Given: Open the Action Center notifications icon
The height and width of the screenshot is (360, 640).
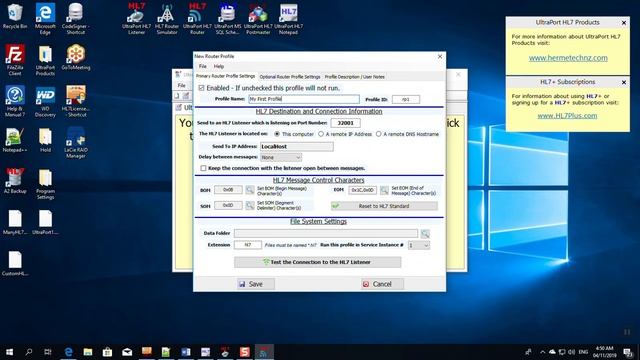Looking at the screenshot, I should pos(628,352).
